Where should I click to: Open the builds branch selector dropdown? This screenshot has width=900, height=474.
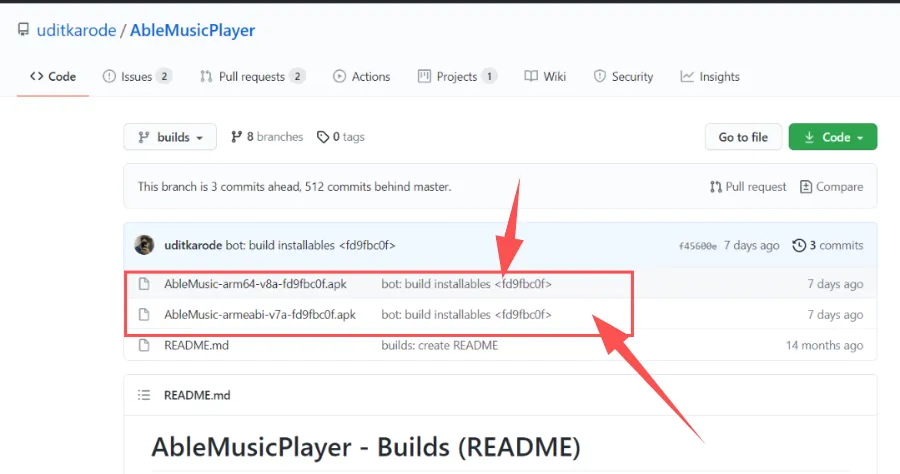(x=170, y=137)
